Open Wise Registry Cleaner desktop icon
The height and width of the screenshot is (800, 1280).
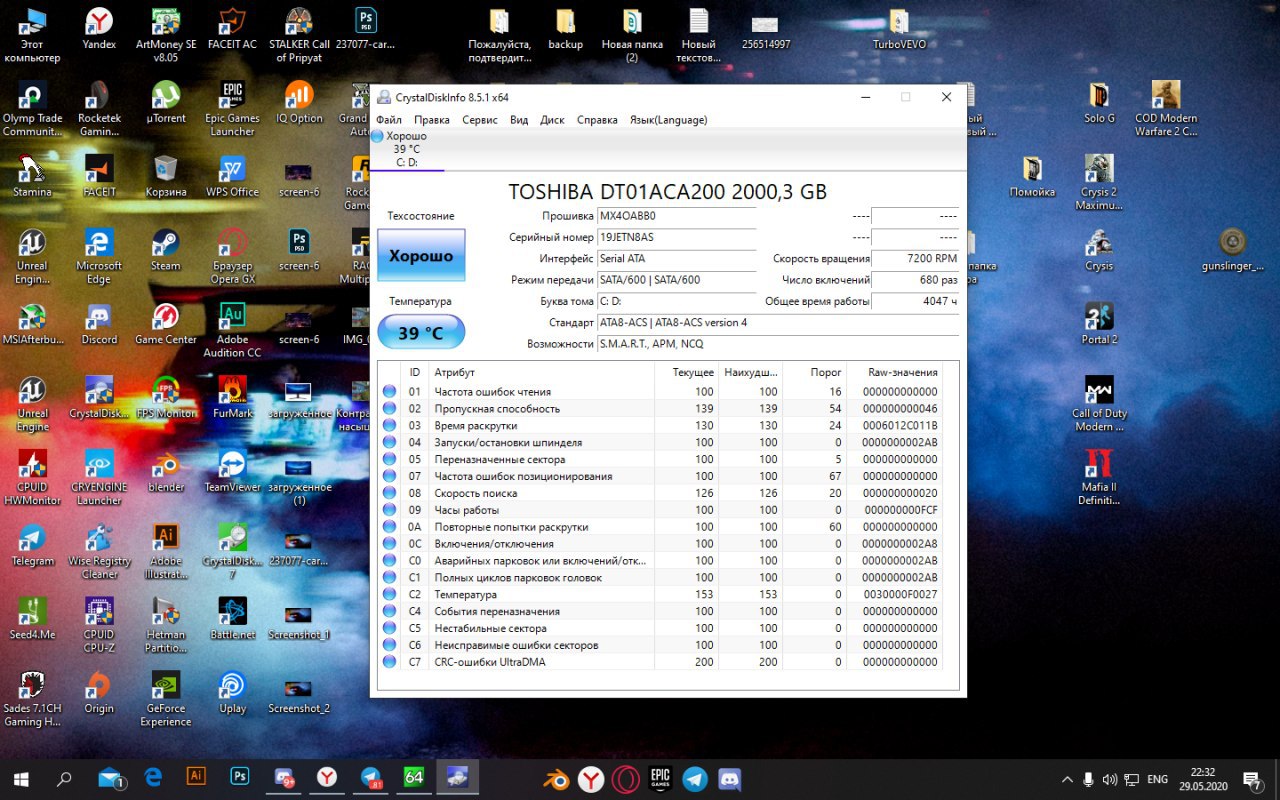[x=99, y=553]
